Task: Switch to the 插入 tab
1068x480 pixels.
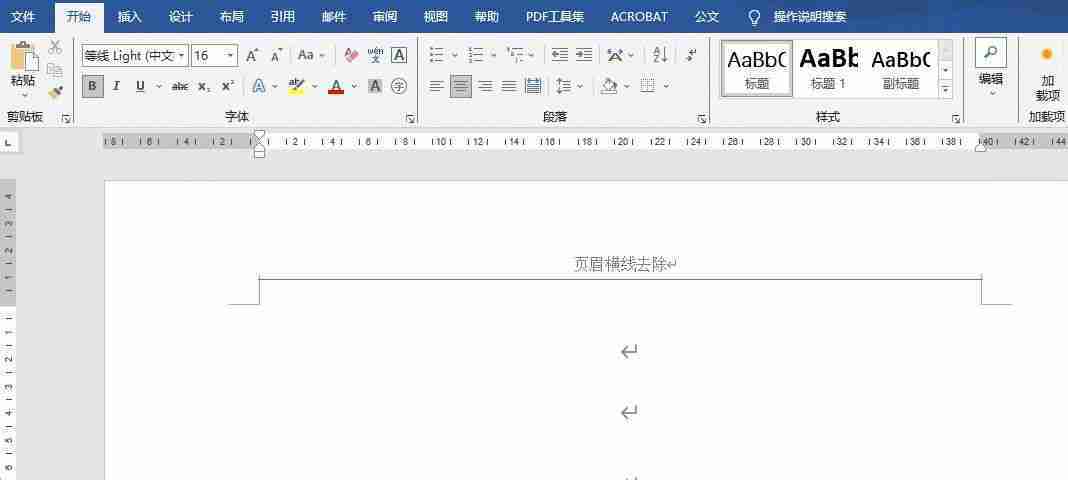Action: 129,16
